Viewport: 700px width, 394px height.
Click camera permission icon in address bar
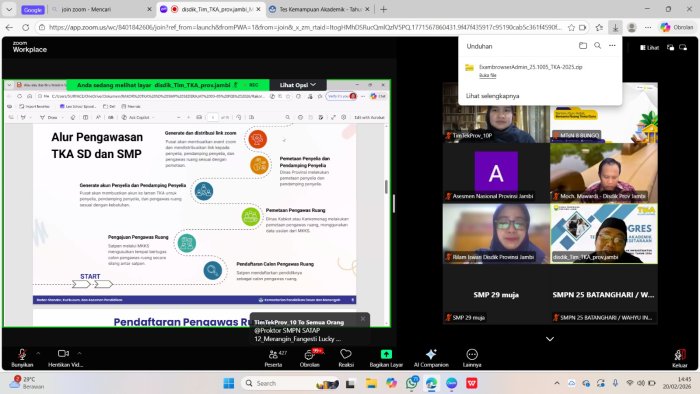coord(583,28)
